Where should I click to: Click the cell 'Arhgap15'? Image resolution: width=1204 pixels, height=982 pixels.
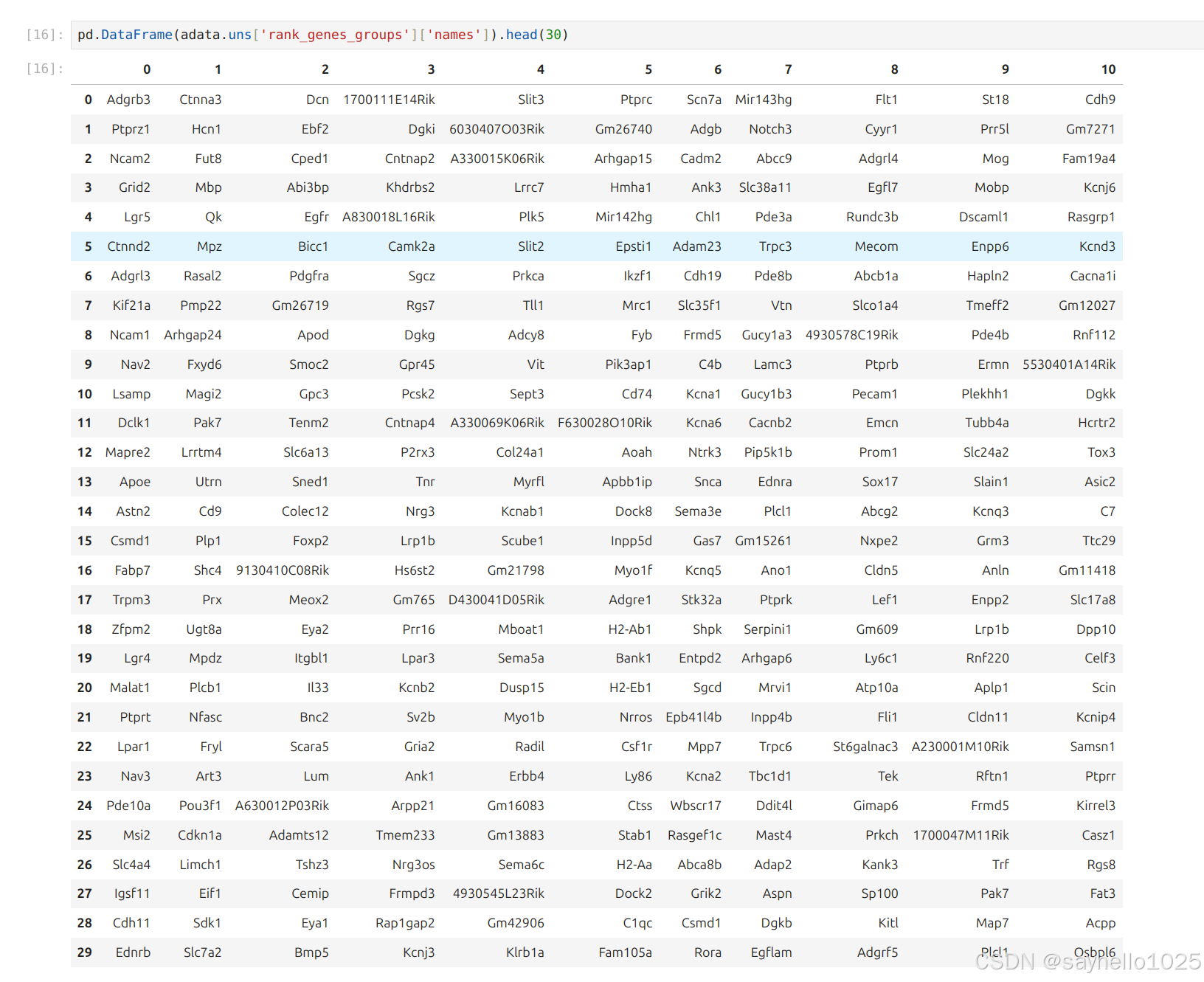coord(623,159)
